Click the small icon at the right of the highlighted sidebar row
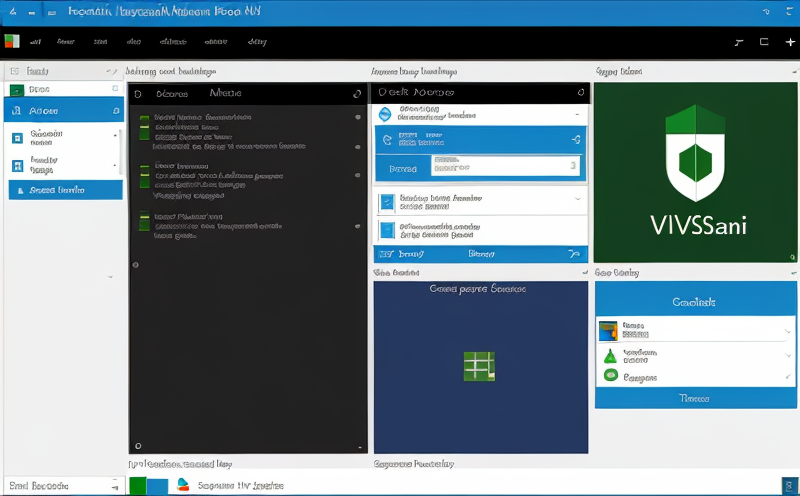The image size is (800, 496). [x=116, y=111]
